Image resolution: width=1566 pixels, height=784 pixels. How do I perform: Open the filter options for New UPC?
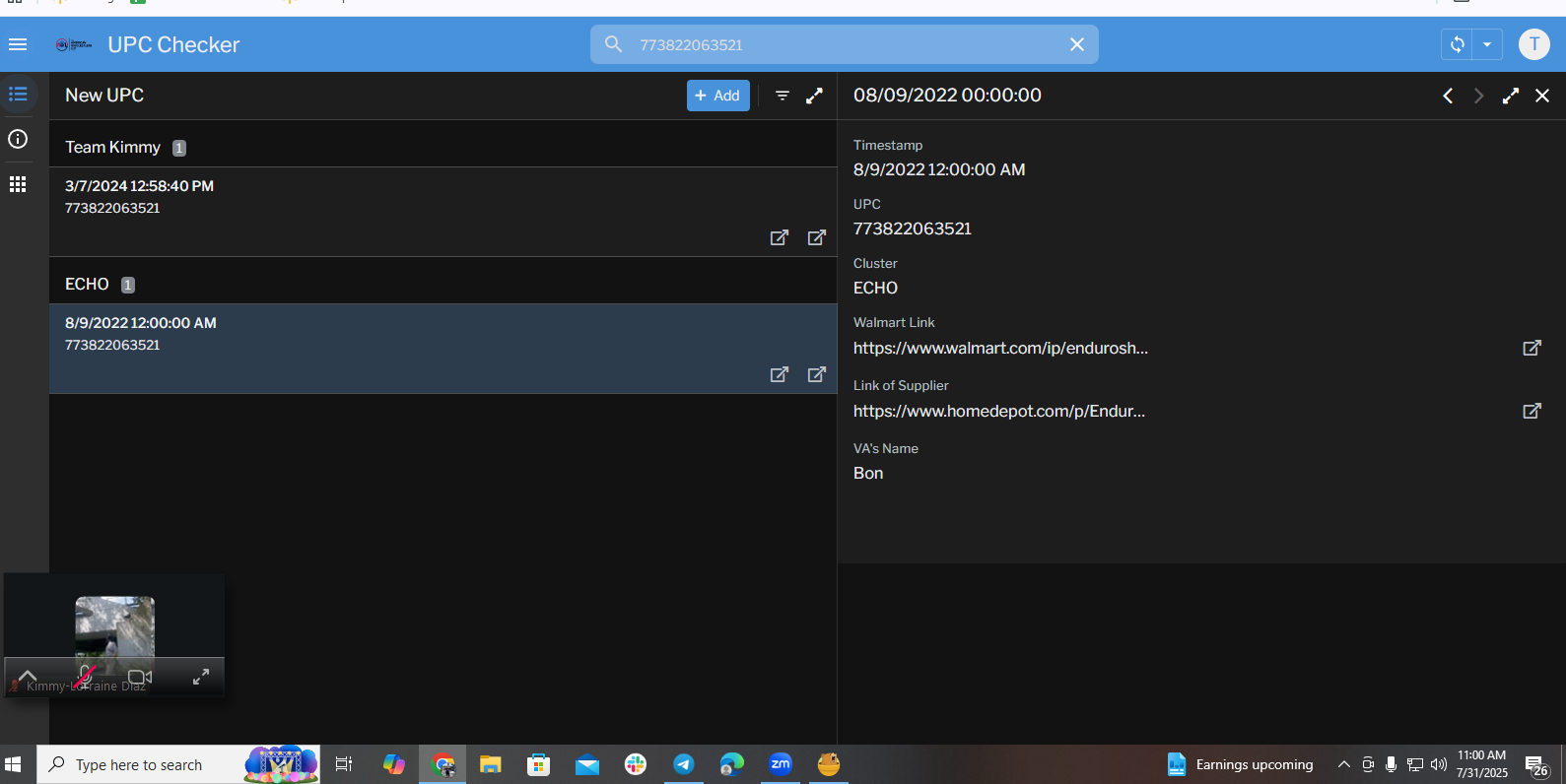tap(783, 96)
